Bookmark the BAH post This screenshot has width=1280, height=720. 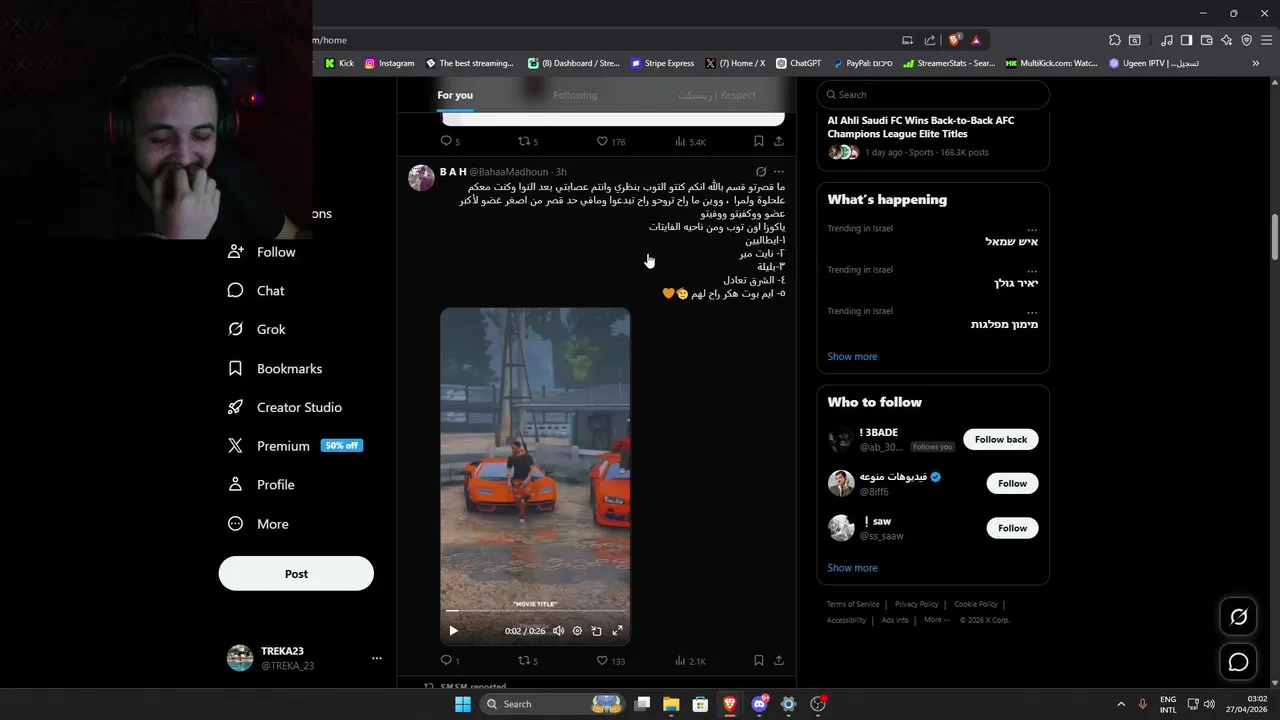(758, 660)
